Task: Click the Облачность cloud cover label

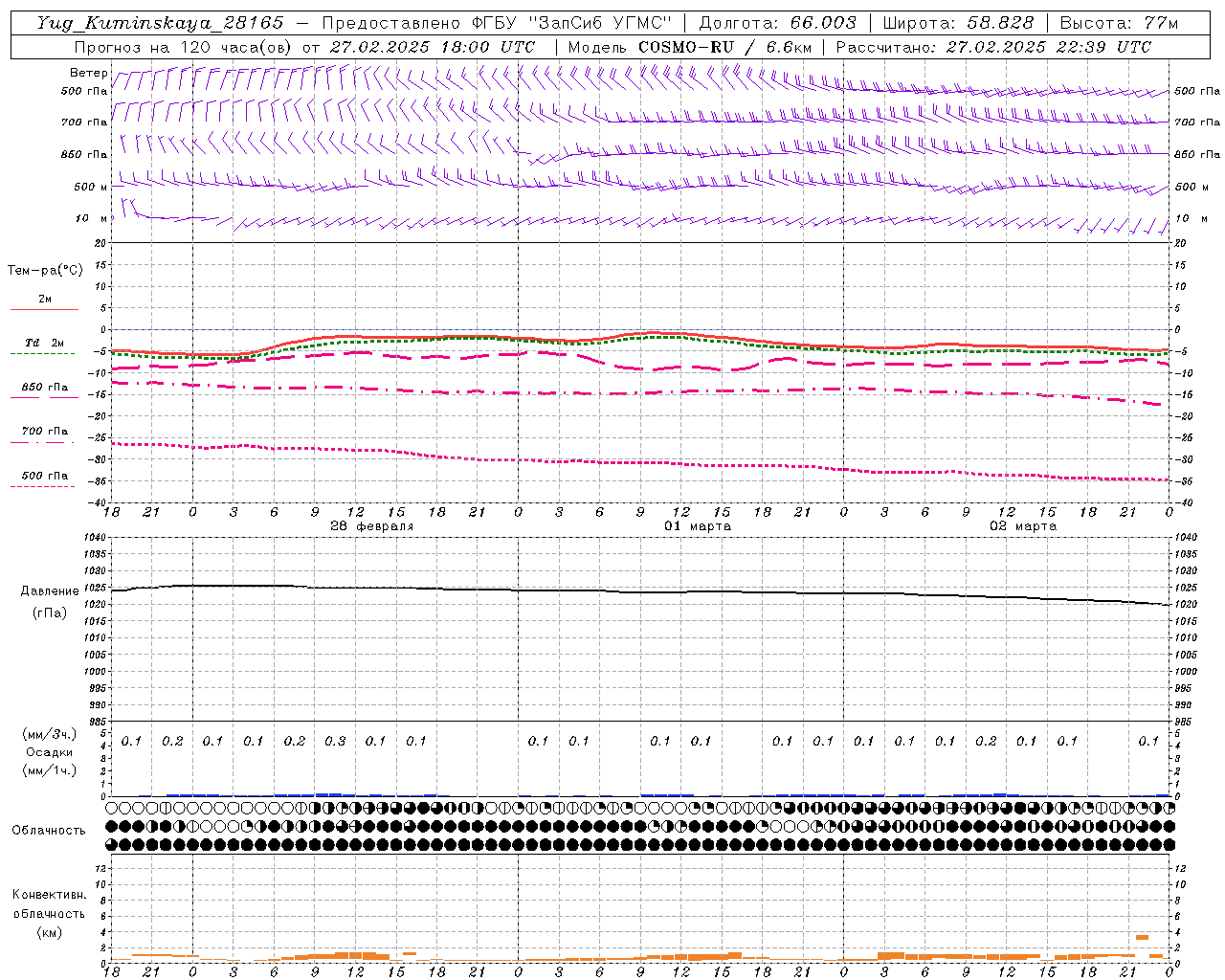Action: tap(49, 831)
